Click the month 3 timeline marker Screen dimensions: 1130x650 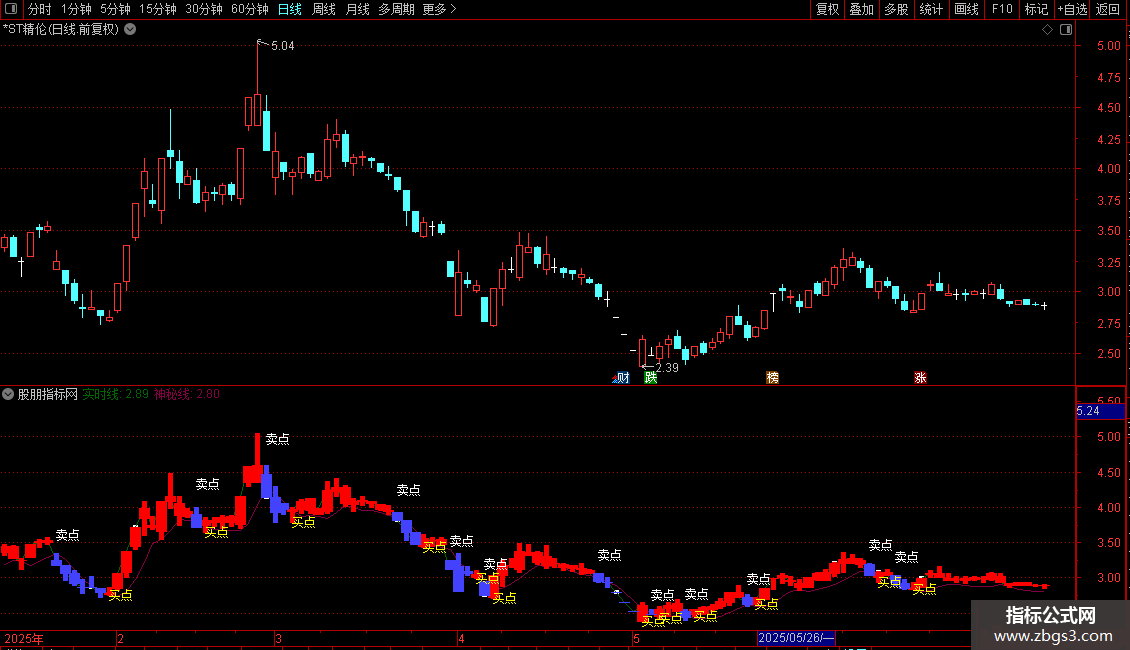tap(277, 638)
